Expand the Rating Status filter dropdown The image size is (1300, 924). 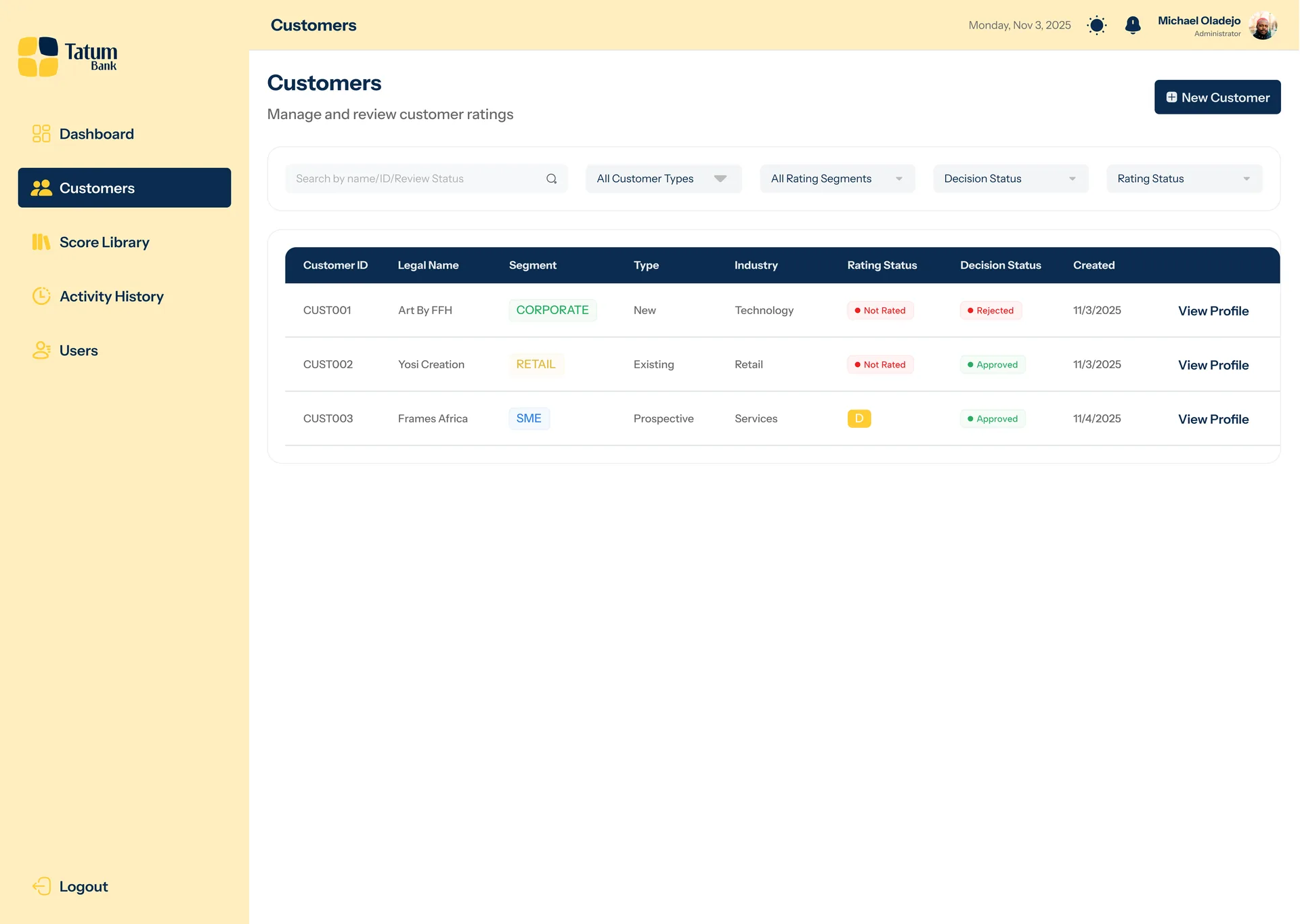(1184, 179)
